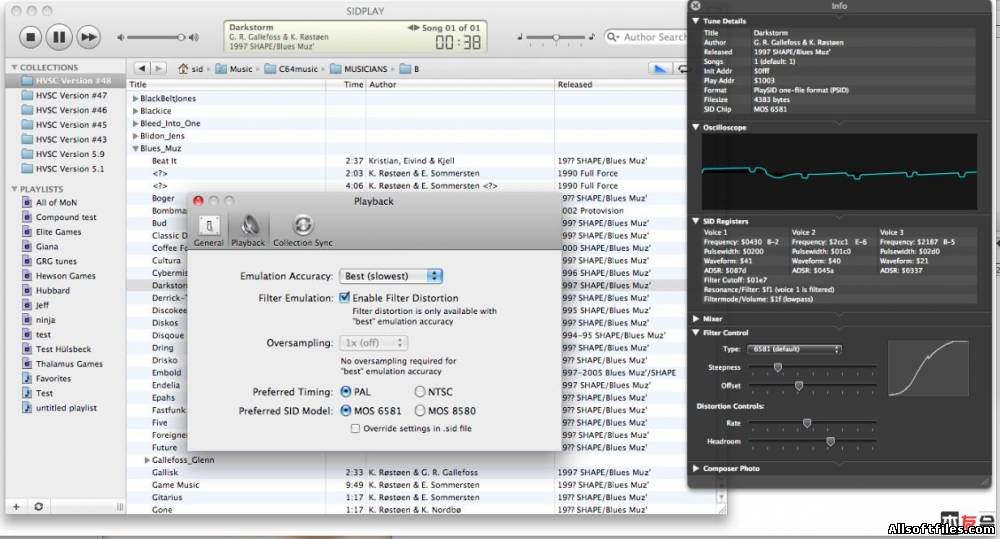Select NTSC preferred timing
The width and height of the screenshot is (1000, 539).
pos(420,392)
